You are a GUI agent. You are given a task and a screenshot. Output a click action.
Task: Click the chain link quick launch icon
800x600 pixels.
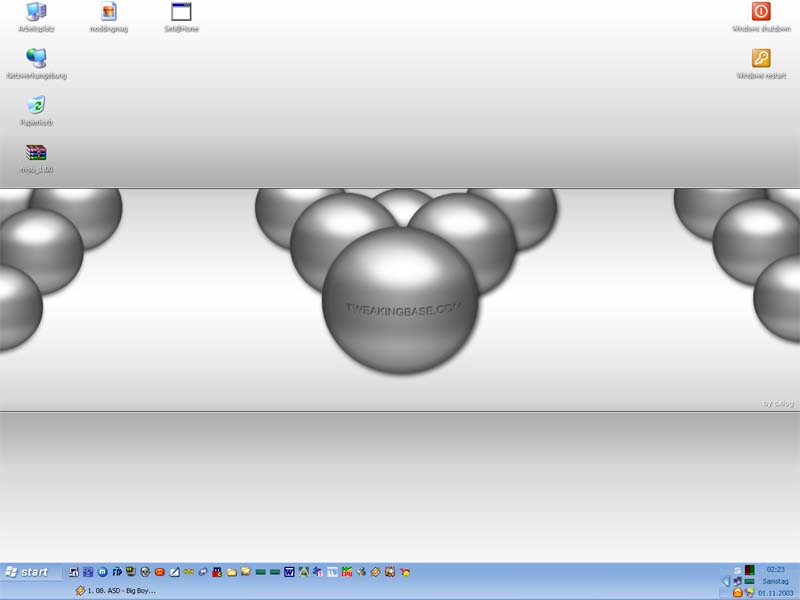[x=203, y=572]
